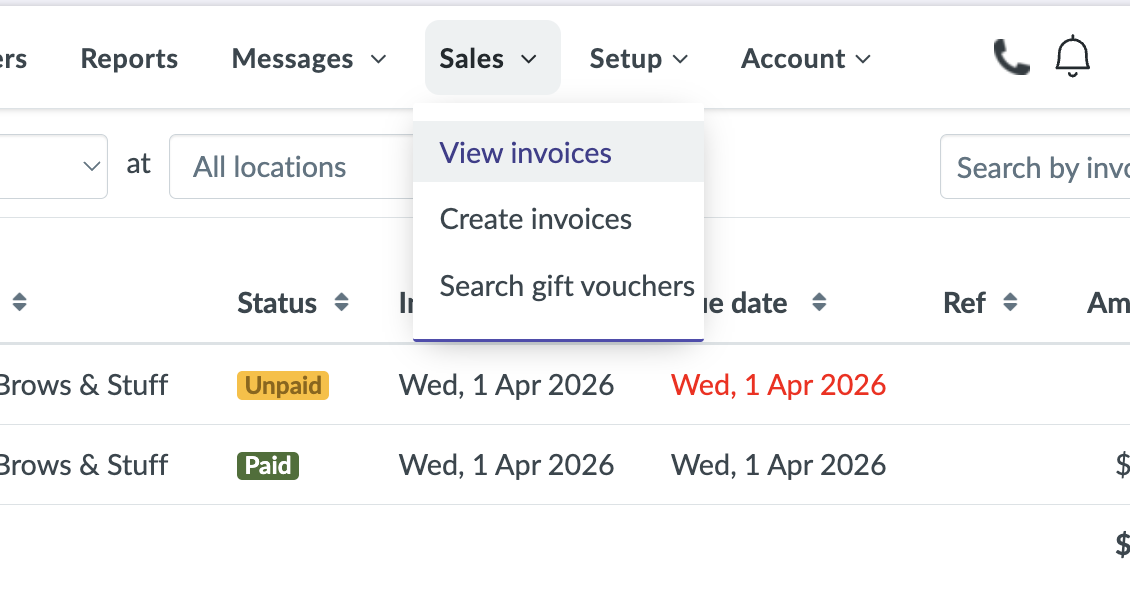Expand the Account dropdown
Image resolution: width=1130 pixels, height=608 pixels.
tap(805, 58)
